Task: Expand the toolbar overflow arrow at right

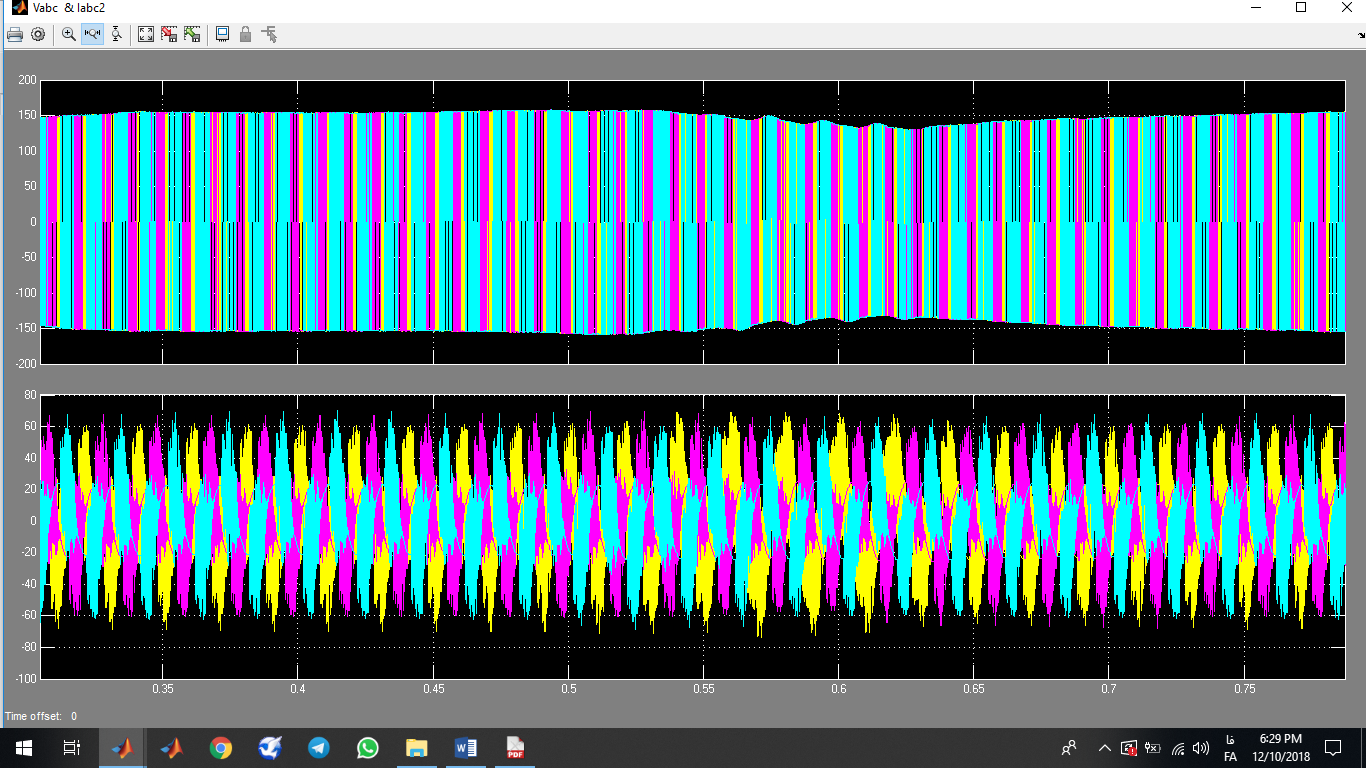Action: pos(1359,34)
